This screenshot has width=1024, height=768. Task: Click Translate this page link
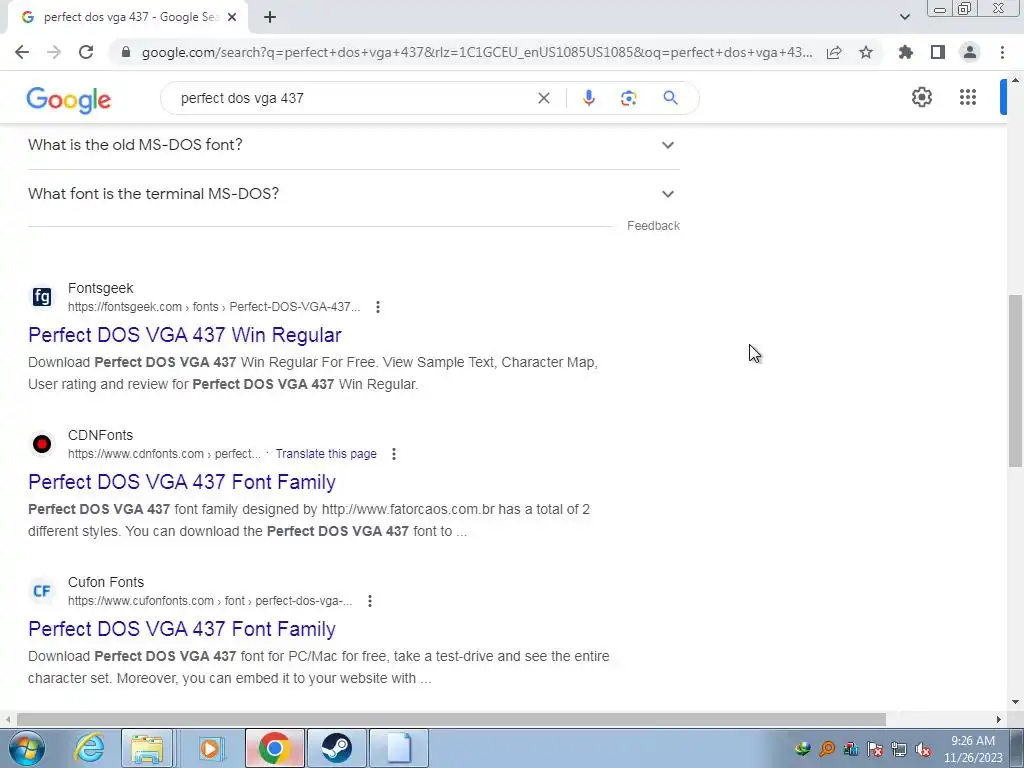pos(326,454)
